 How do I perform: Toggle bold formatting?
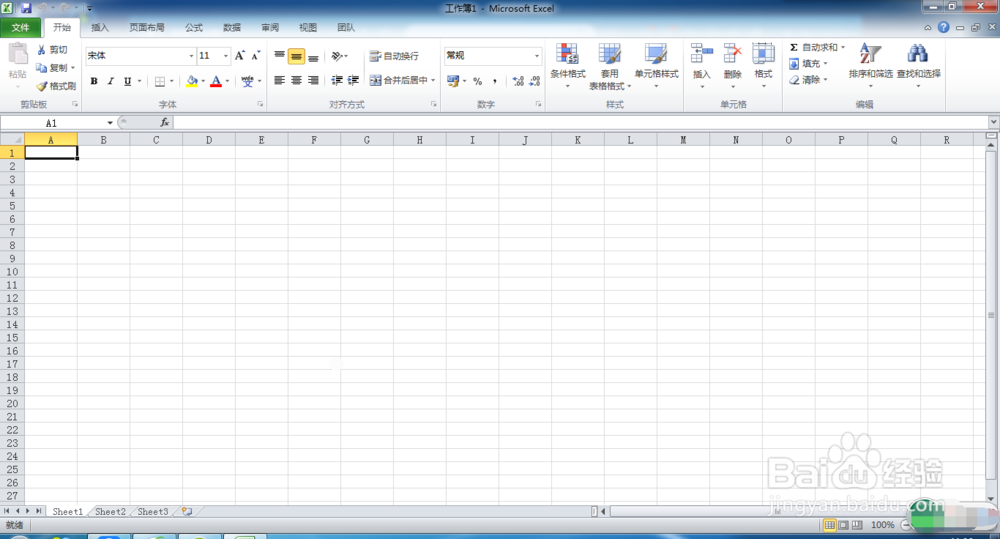(94, 81)
